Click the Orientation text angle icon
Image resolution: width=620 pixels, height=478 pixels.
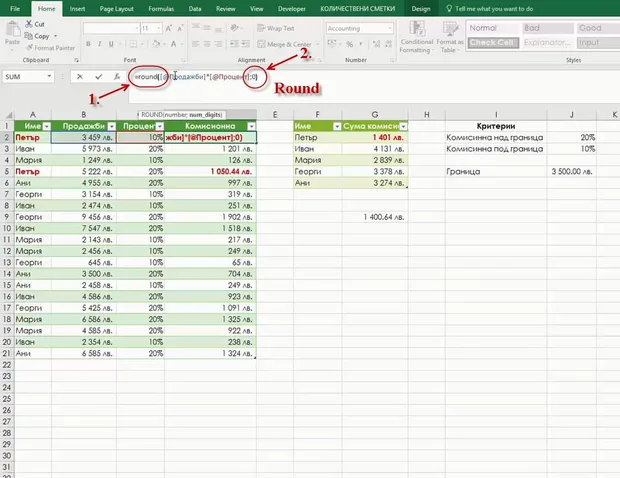point(234,28)
